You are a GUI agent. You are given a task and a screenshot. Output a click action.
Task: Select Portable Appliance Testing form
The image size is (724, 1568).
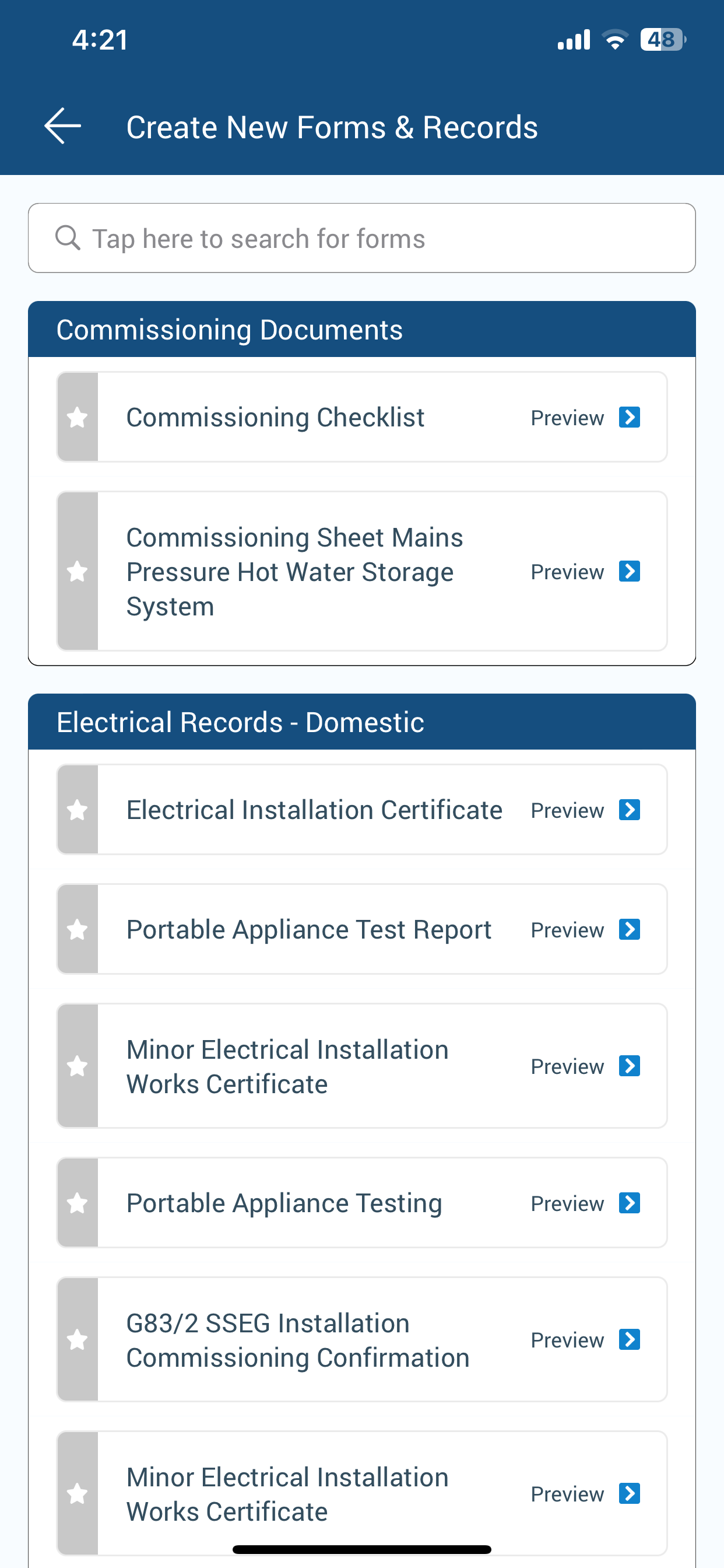(x=283, y=1203)
